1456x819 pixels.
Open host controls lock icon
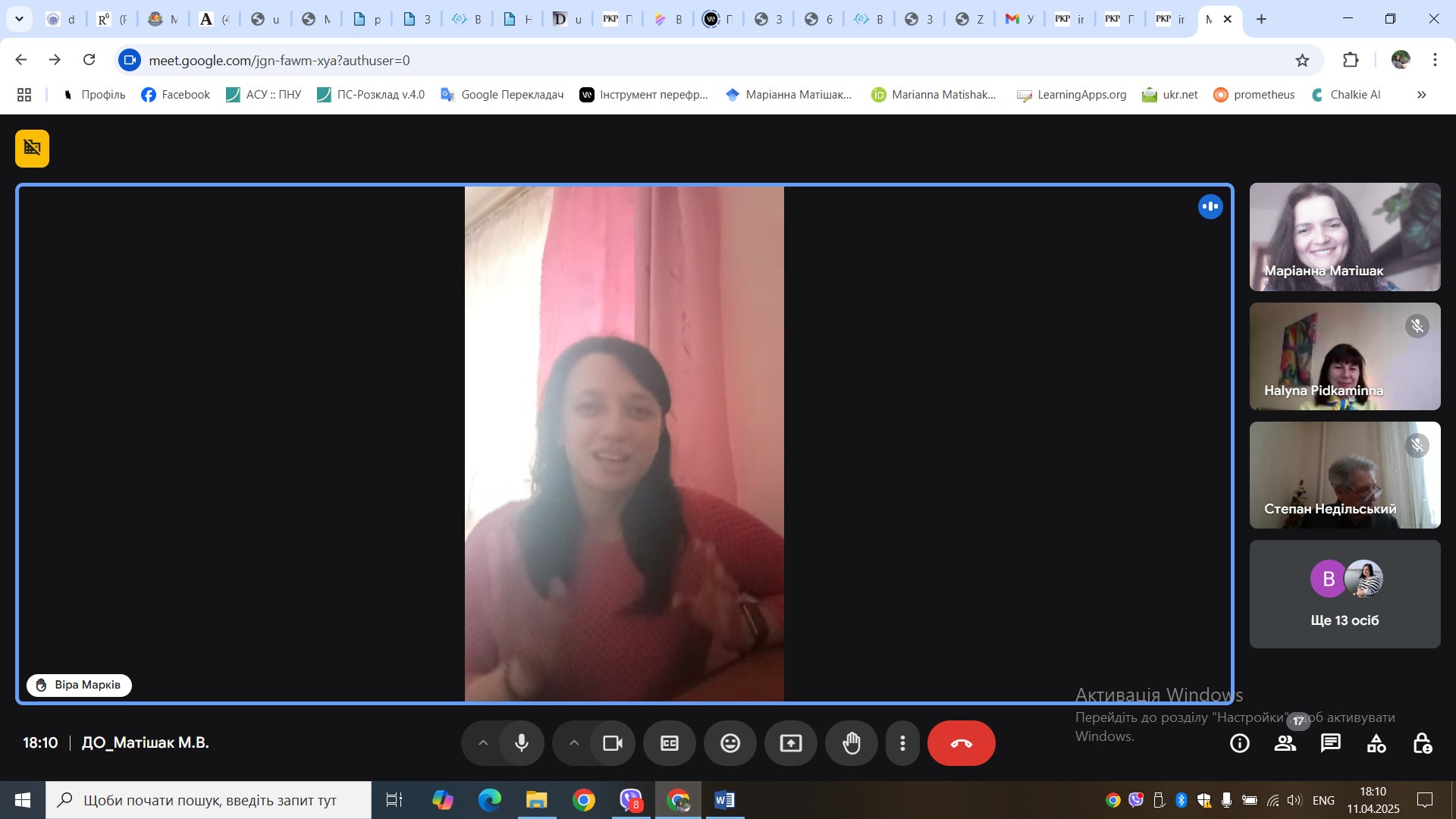pyautogui.click(x=1422, y=743)
